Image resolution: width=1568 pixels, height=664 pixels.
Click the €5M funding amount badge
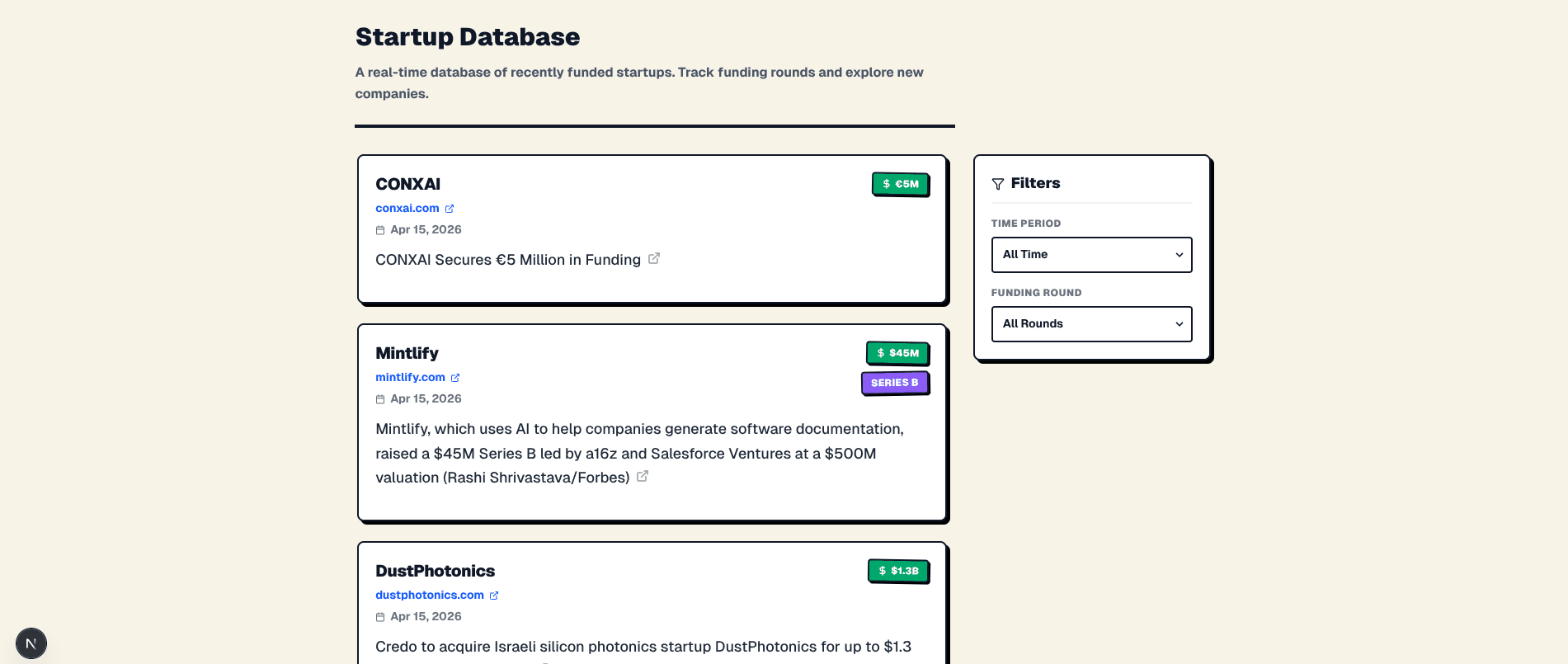(x=901, y=184)
